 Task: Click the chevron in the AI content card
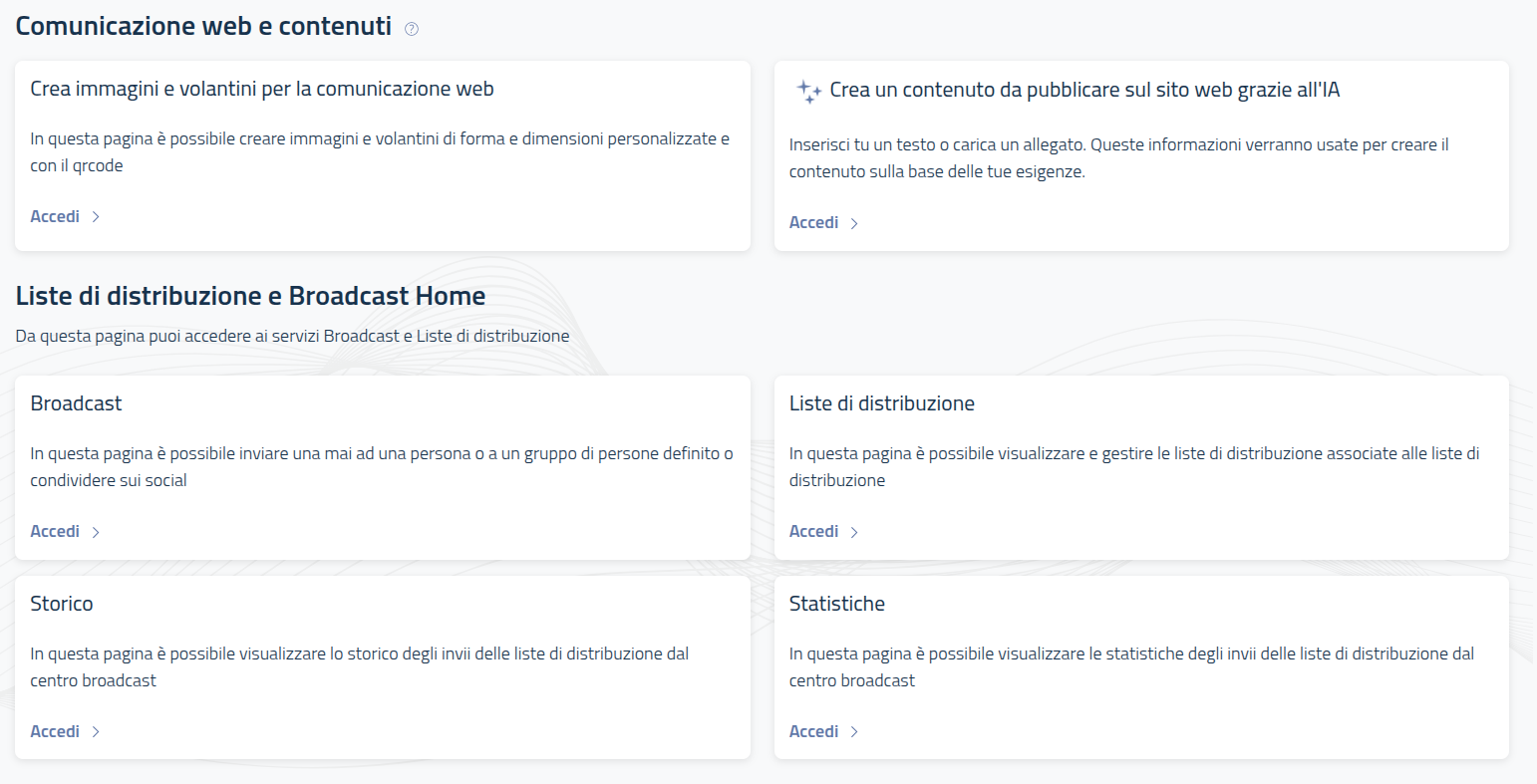(x=854, y=223)
